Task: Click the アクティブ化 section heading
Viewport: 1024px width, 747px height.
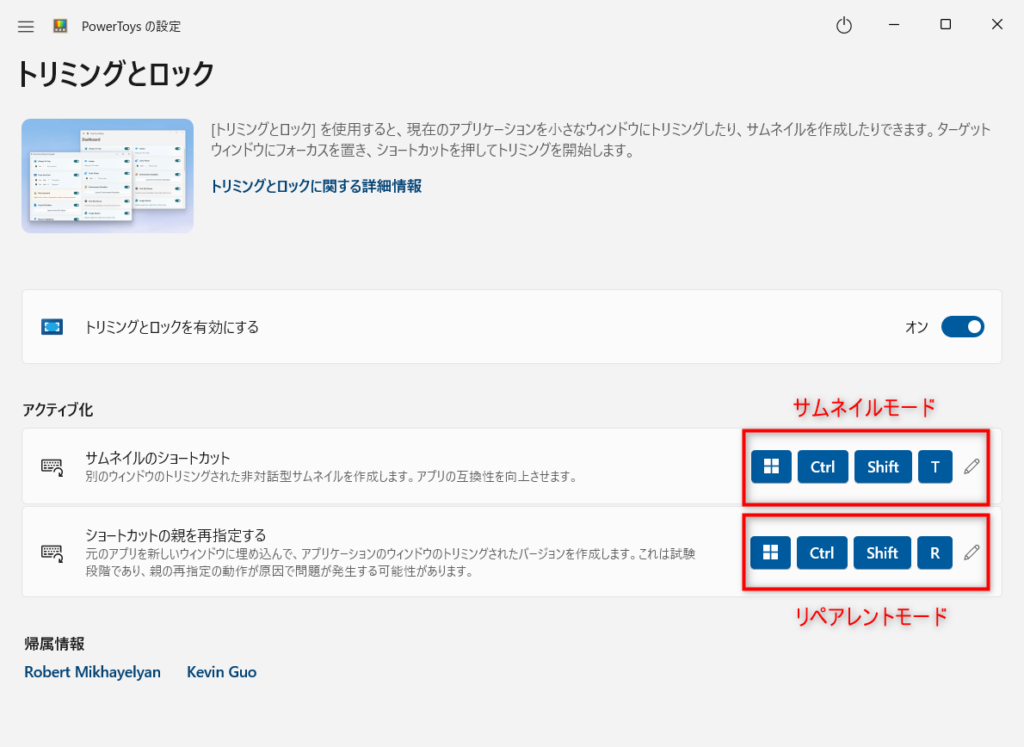Action: [58, 409]
